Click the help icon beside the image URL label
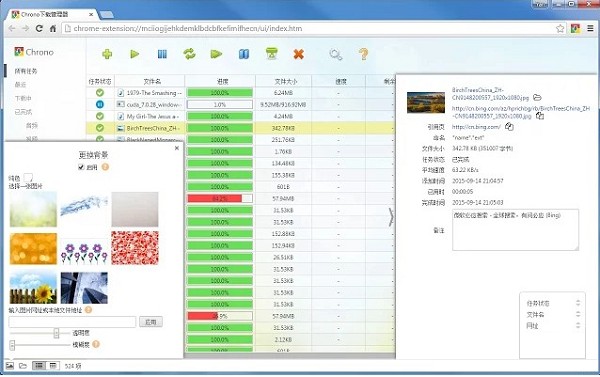The image size is (600, 377). pos(88,310)
